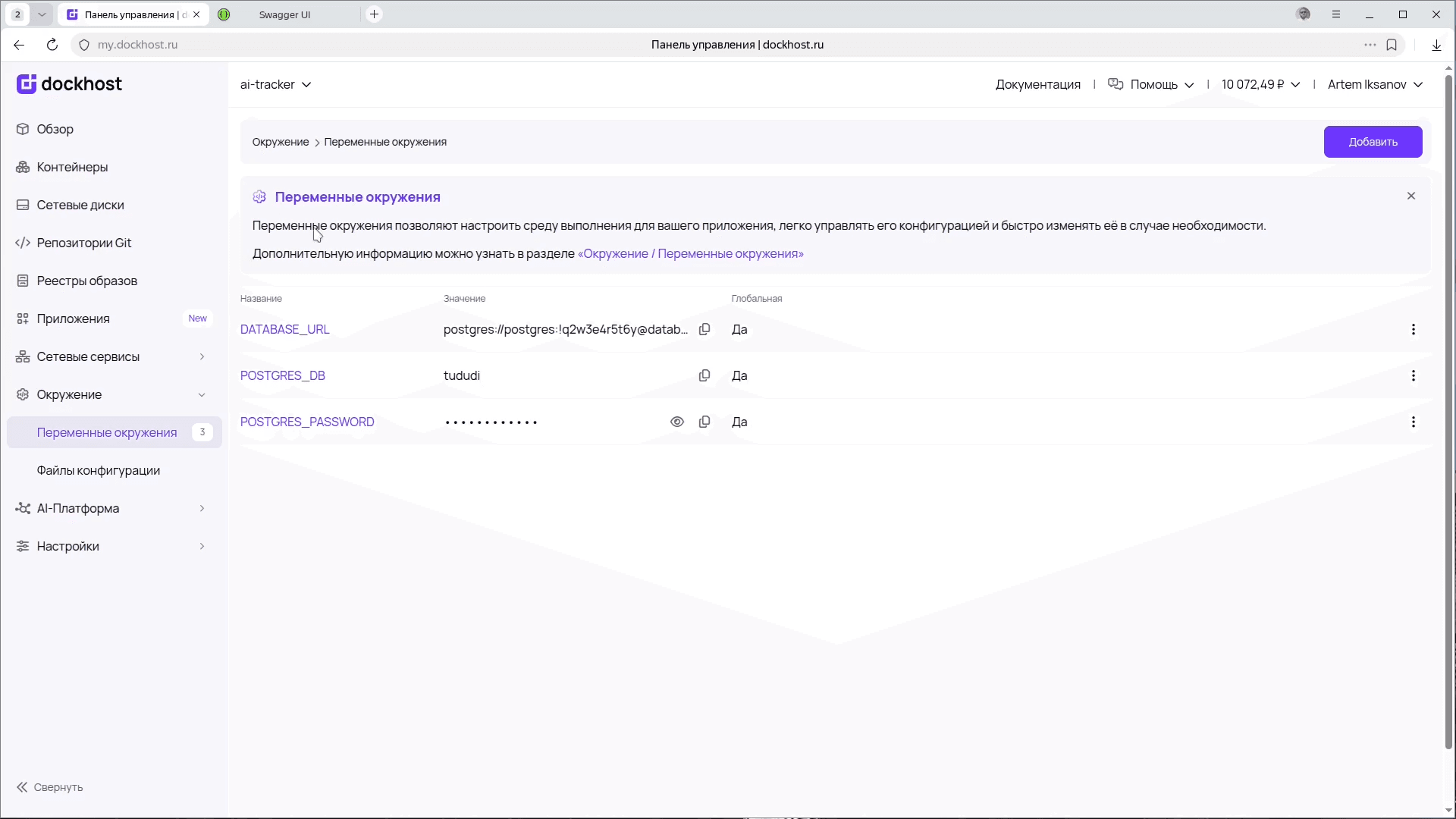Image resolution: width=1456 pixels, height=819 pixels.
Task: Go back with the browser back arrow
Action: [19, 45]
